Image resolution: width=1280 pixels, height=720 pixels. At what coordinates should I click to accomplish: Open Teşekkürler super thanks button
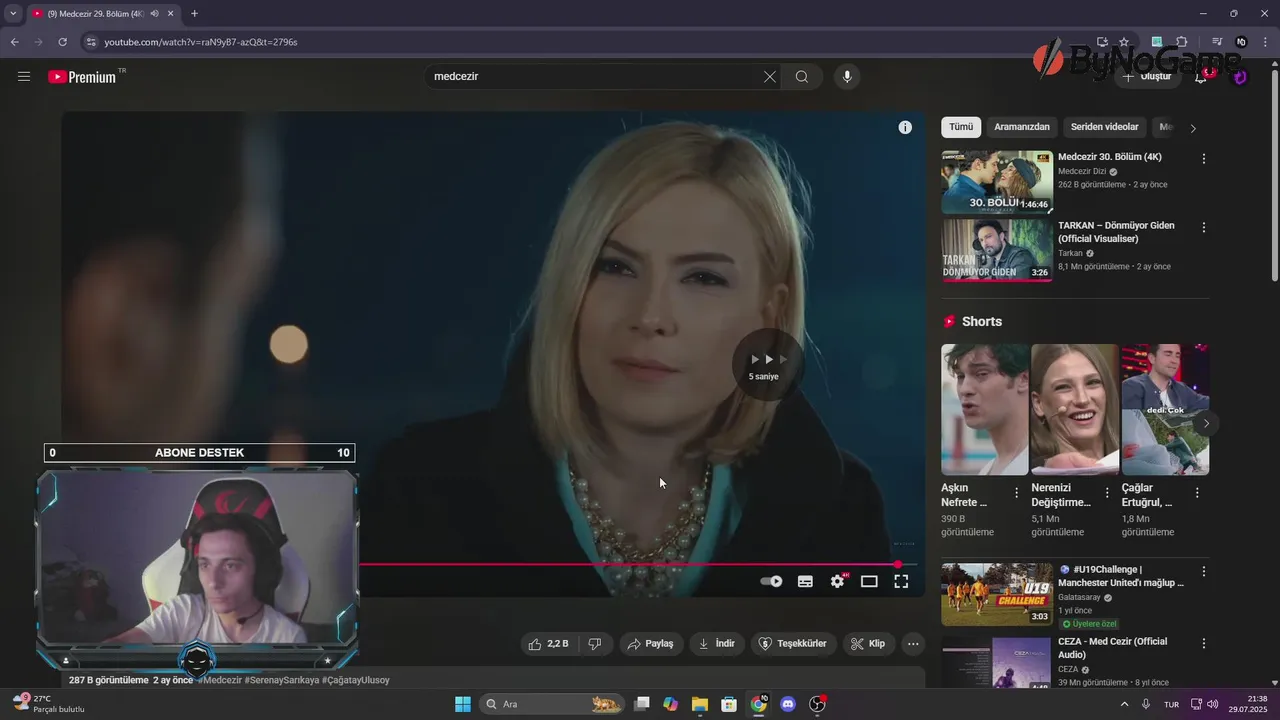click(794, 644)
